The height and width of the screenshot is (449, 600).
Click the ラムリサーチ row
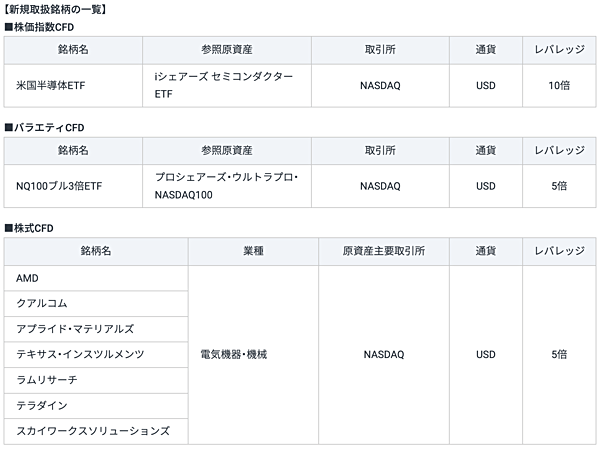coord(96,380)
